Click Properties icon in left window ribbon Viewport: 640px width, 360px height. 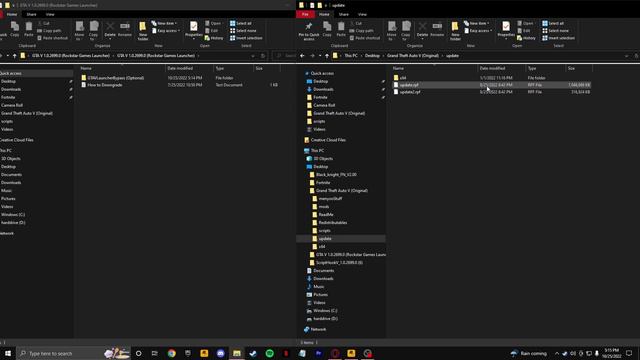coord(193,29)
